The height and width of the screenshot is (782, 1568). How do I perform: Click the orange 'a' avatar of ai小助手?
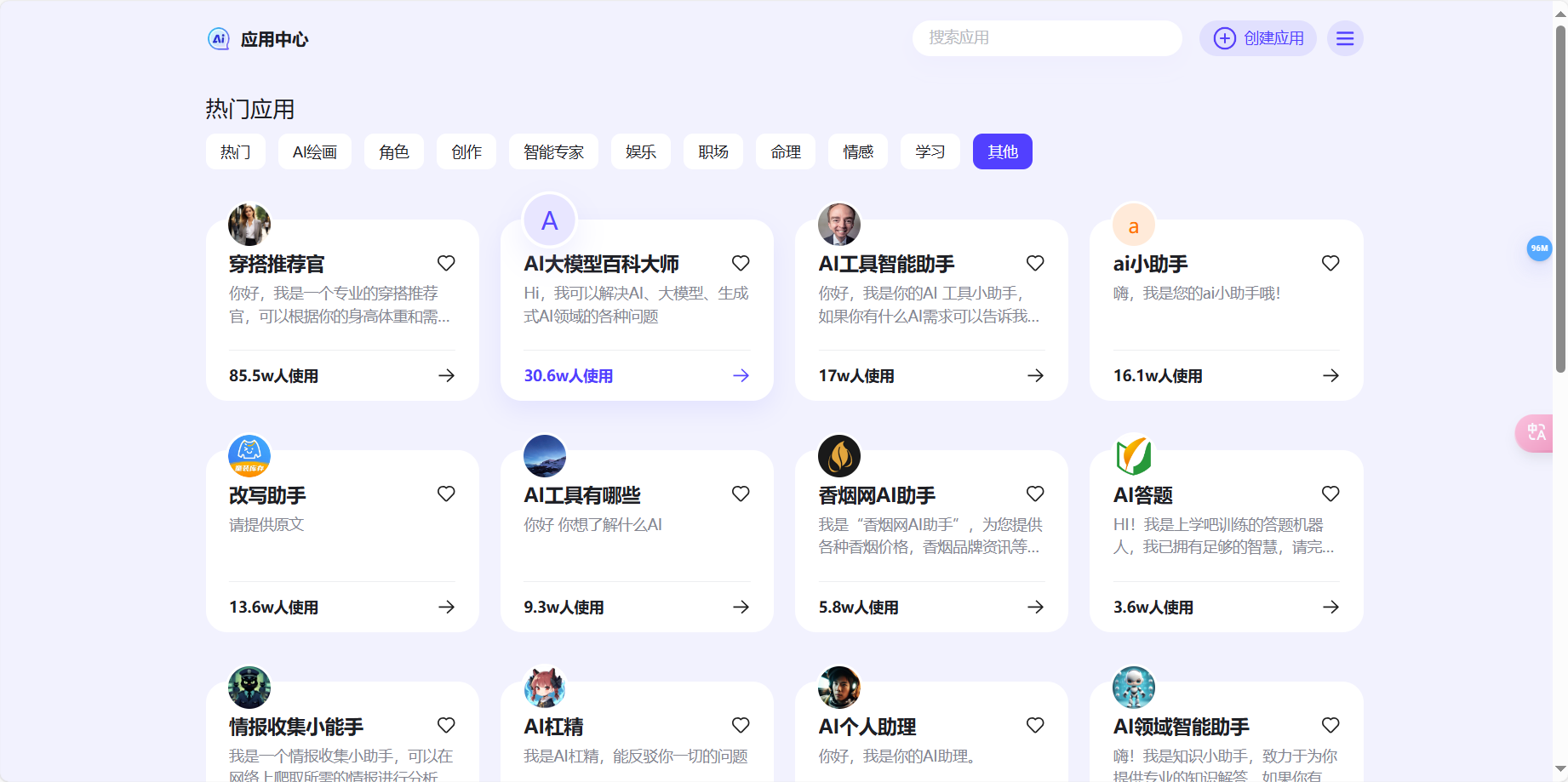(x=1133, y=225)
